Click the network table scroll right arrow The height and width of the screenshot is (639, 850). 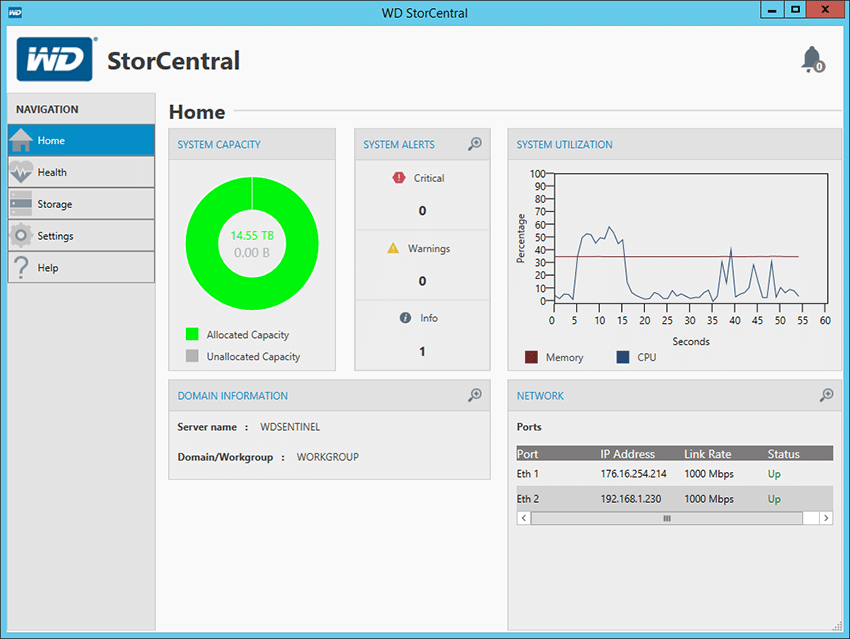click(x=826, y=518)
